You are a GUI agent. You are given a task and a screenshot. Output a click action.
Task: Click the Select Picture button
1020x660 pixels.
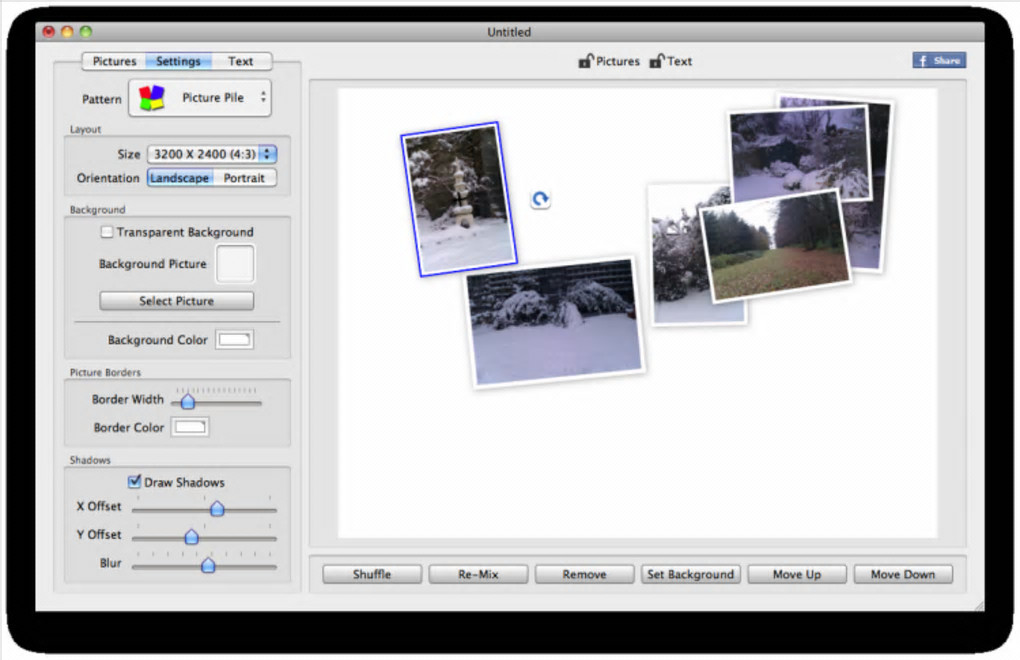176,301
